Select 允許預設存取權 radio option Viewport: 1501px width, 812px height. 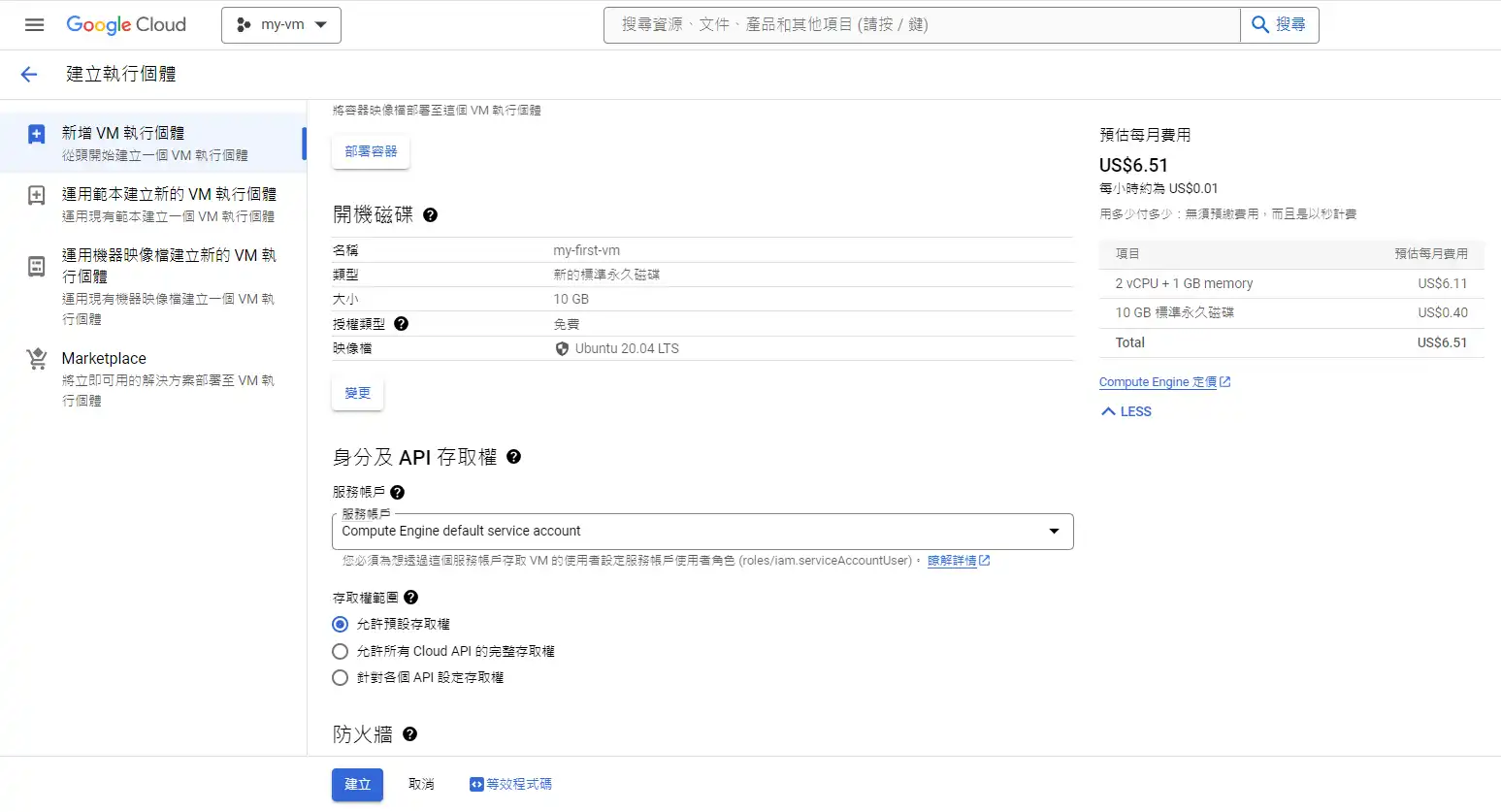pos(341,625)
